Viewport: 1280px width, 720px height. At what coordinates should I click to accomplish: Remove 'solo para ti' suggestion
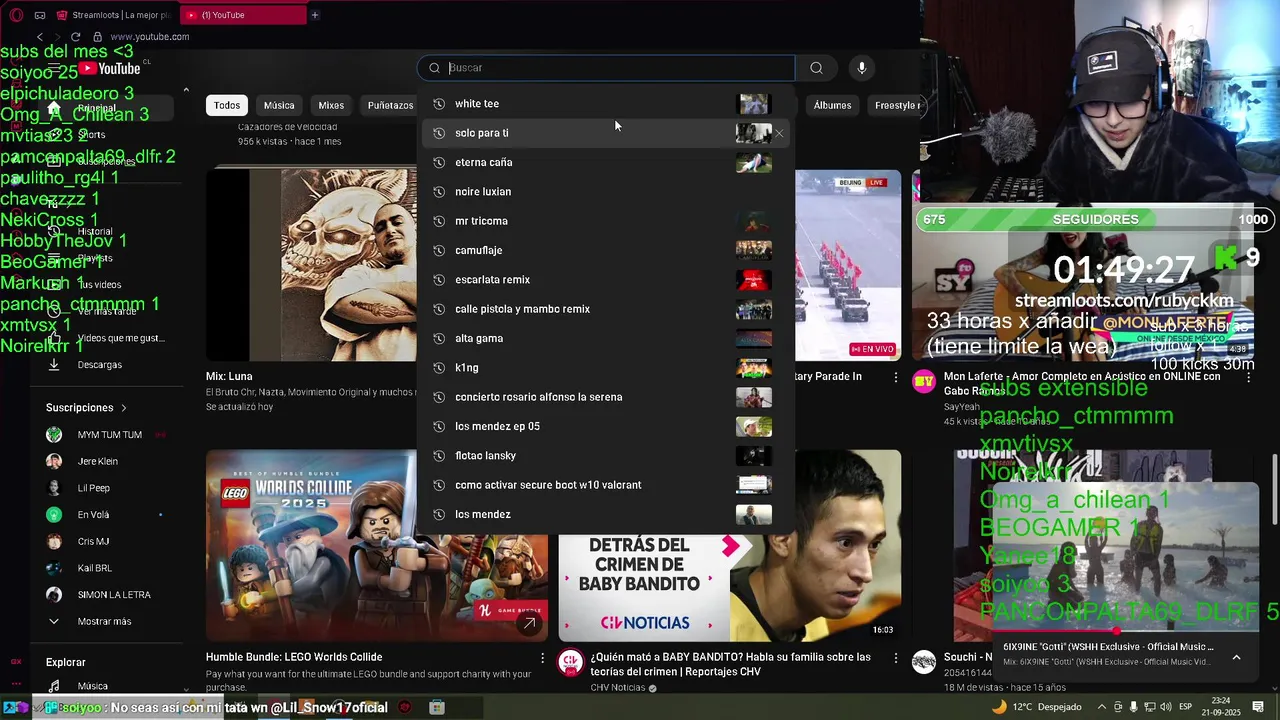(x=779, y=133)
